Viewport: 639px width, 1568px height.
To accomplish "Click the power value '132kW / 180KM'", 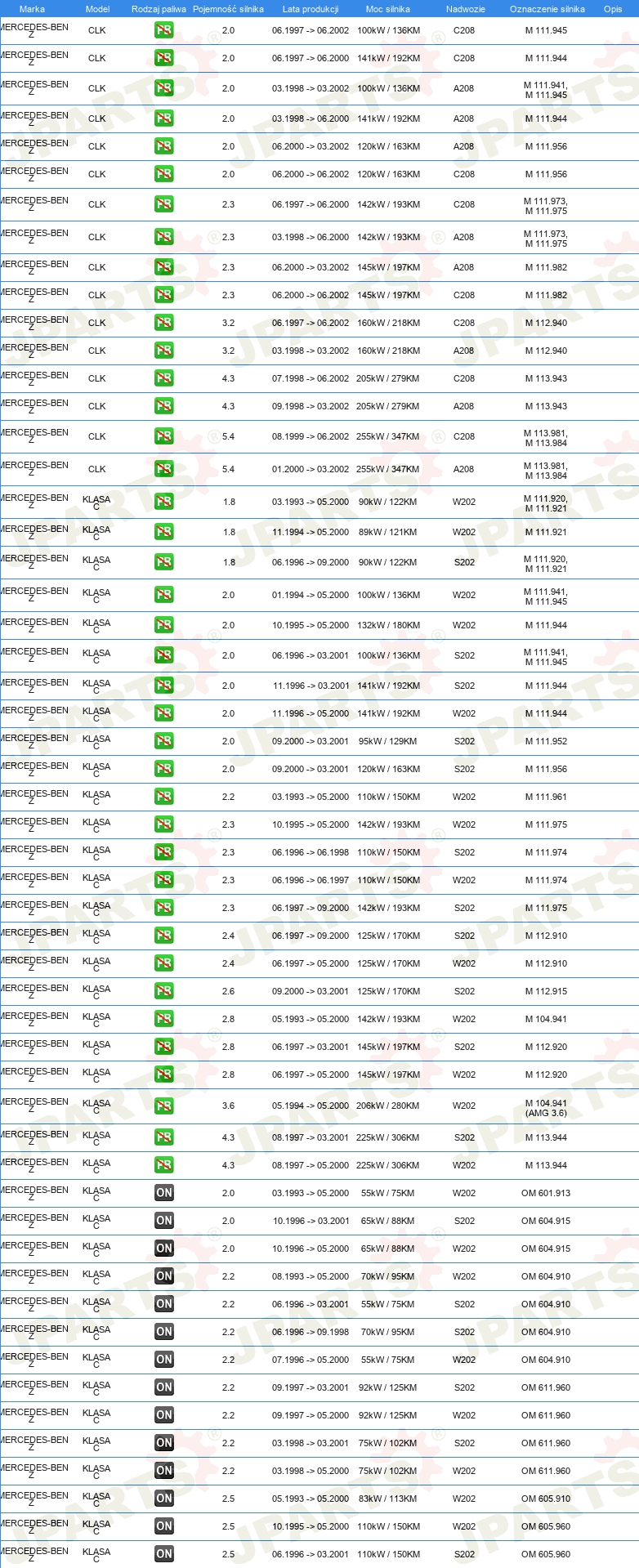I will click(388, 625).
